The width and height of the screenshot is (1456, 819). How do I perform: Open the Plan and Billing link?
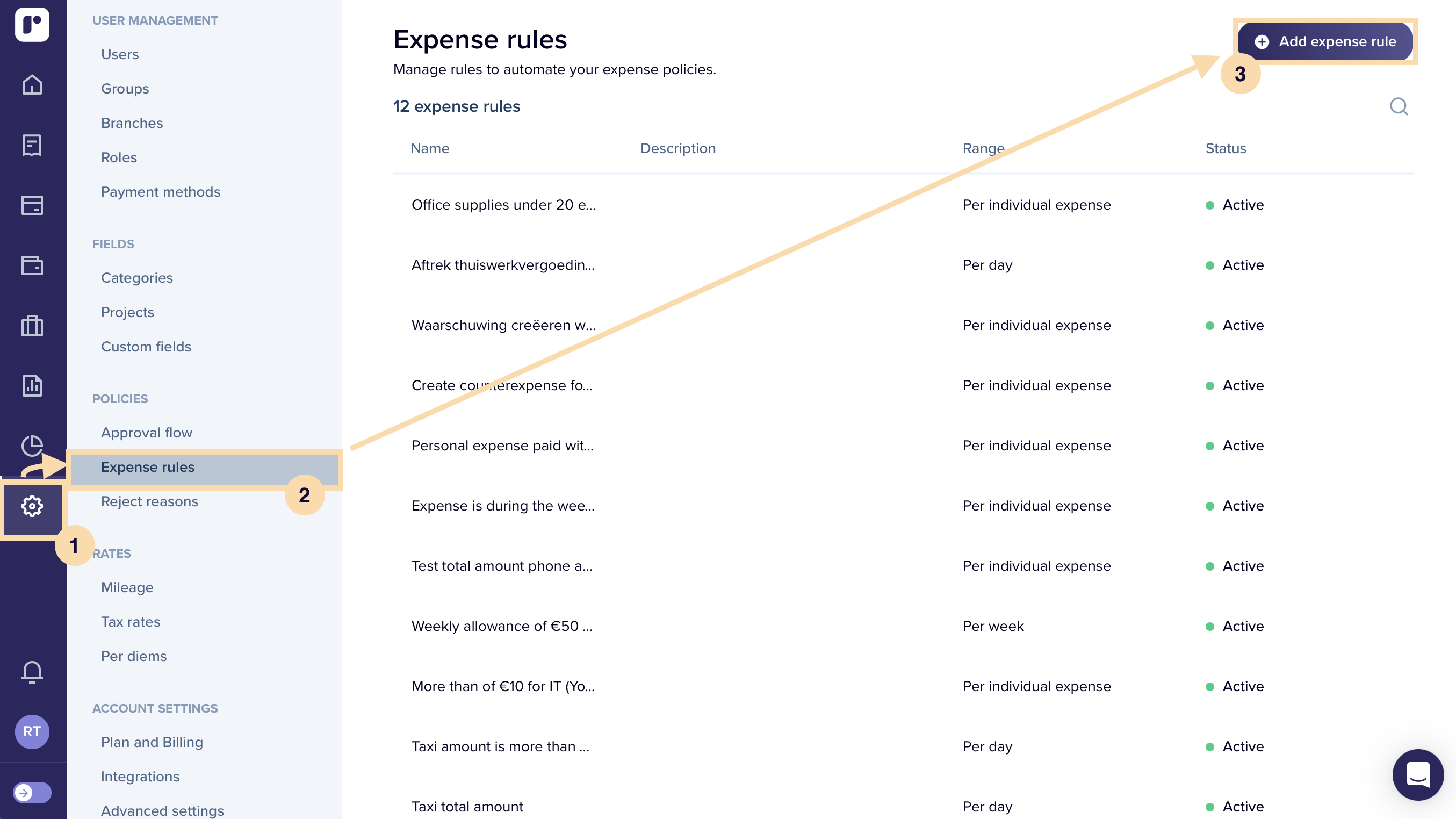pyautogui.click(x=152, y=742)
